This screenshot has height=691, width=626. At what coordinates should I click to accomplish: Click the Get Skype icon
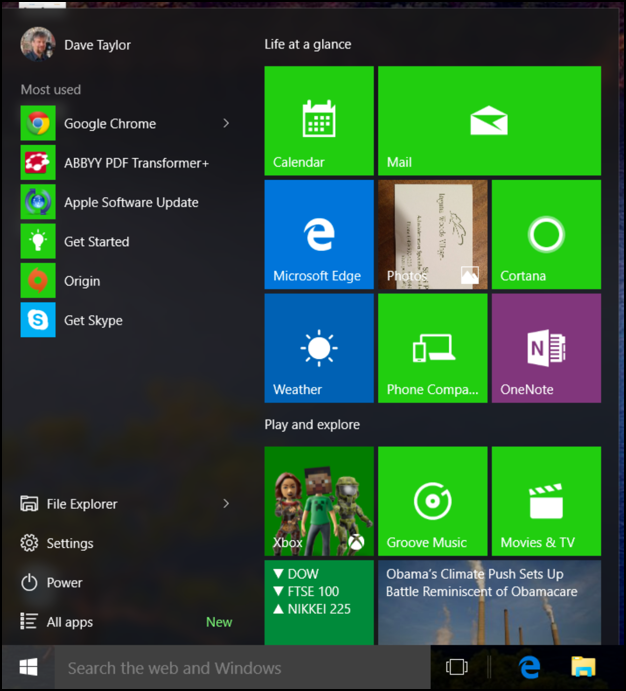pos(38,319)
